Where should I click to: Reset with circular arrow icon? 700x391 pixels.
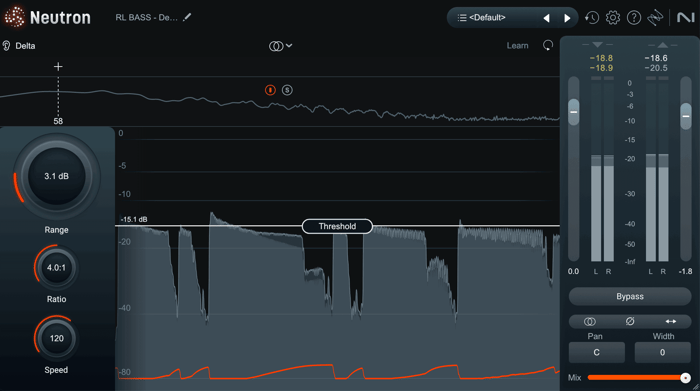tap(548, 46)
